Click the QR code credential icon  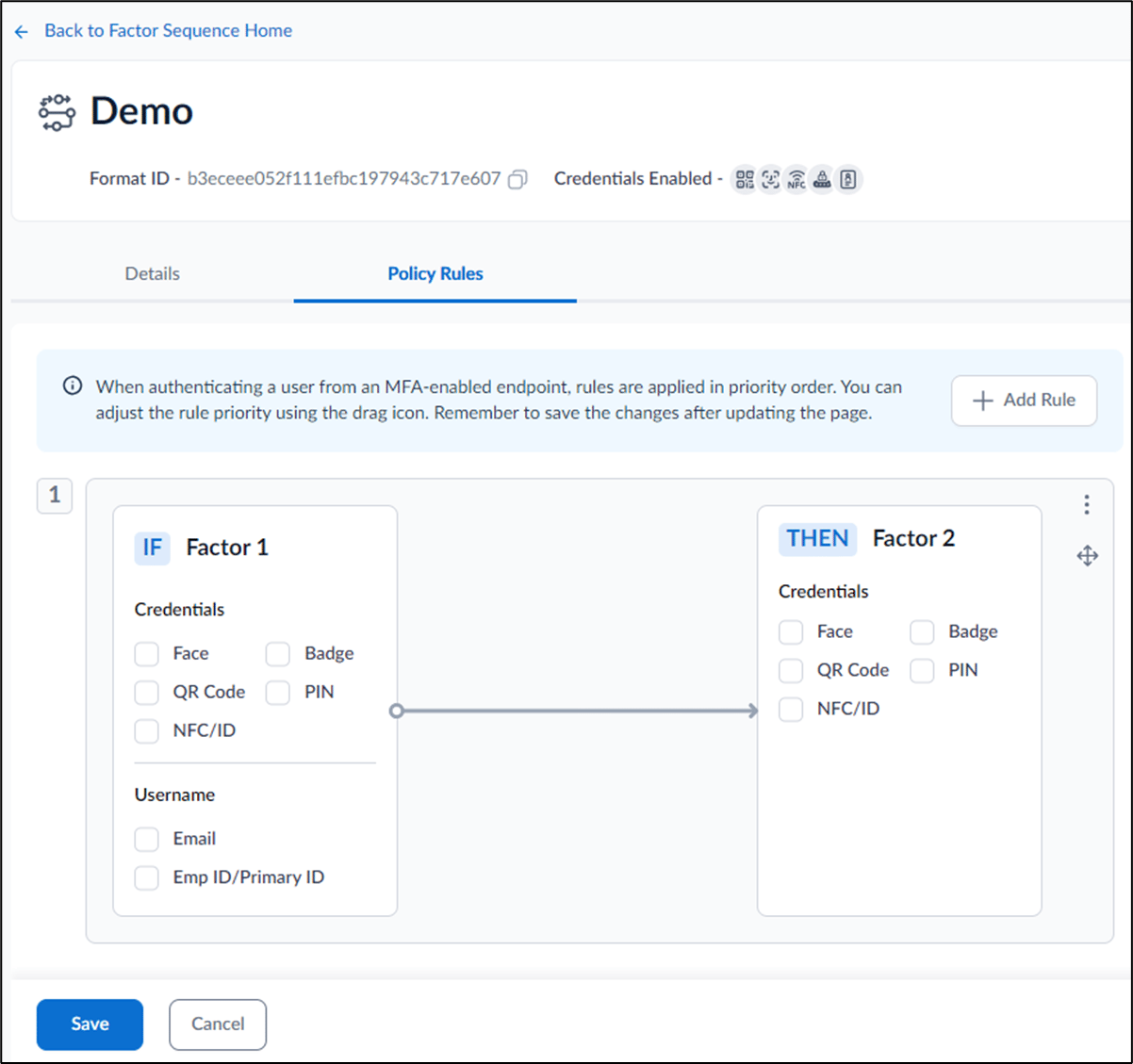point(745,179)
